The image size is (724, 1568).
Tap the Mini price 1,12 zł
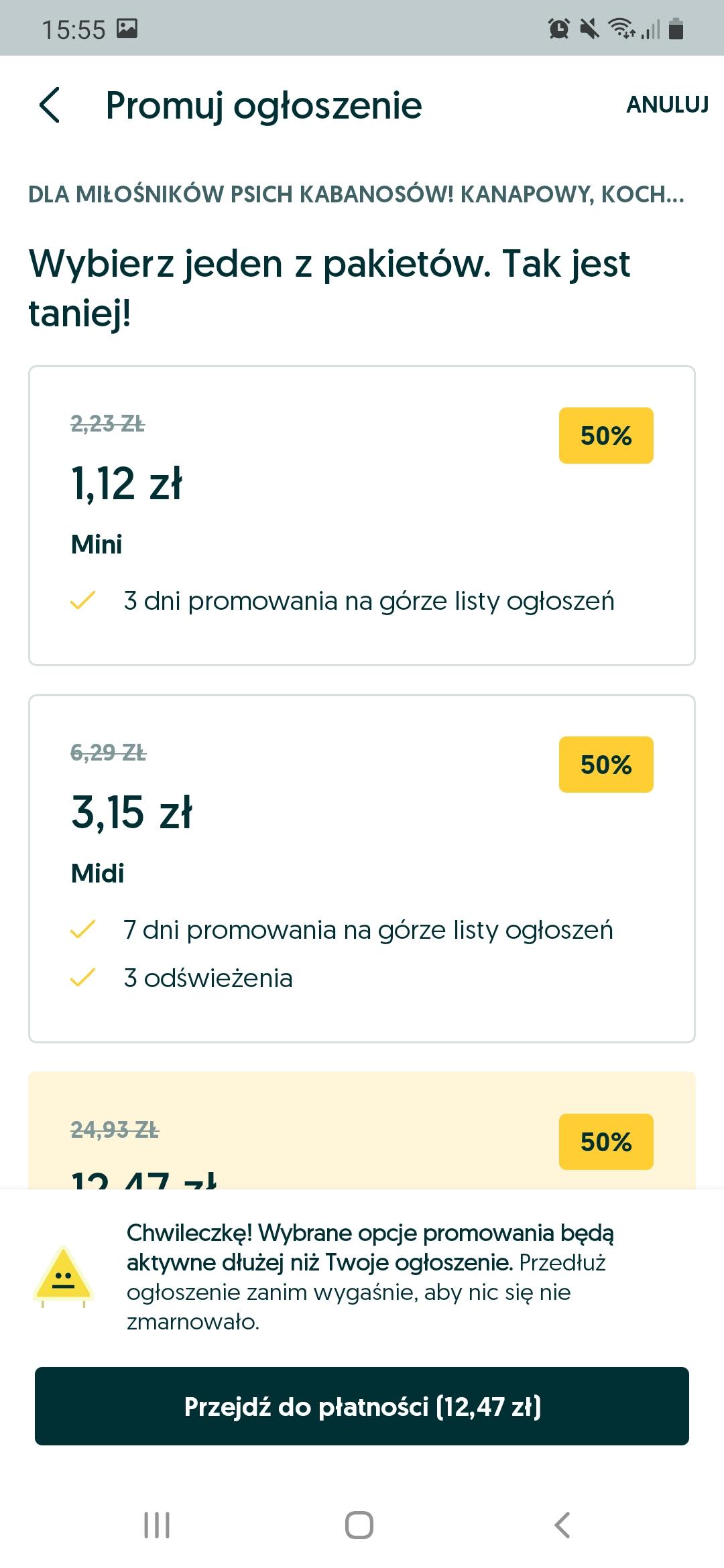pos(127,483)
